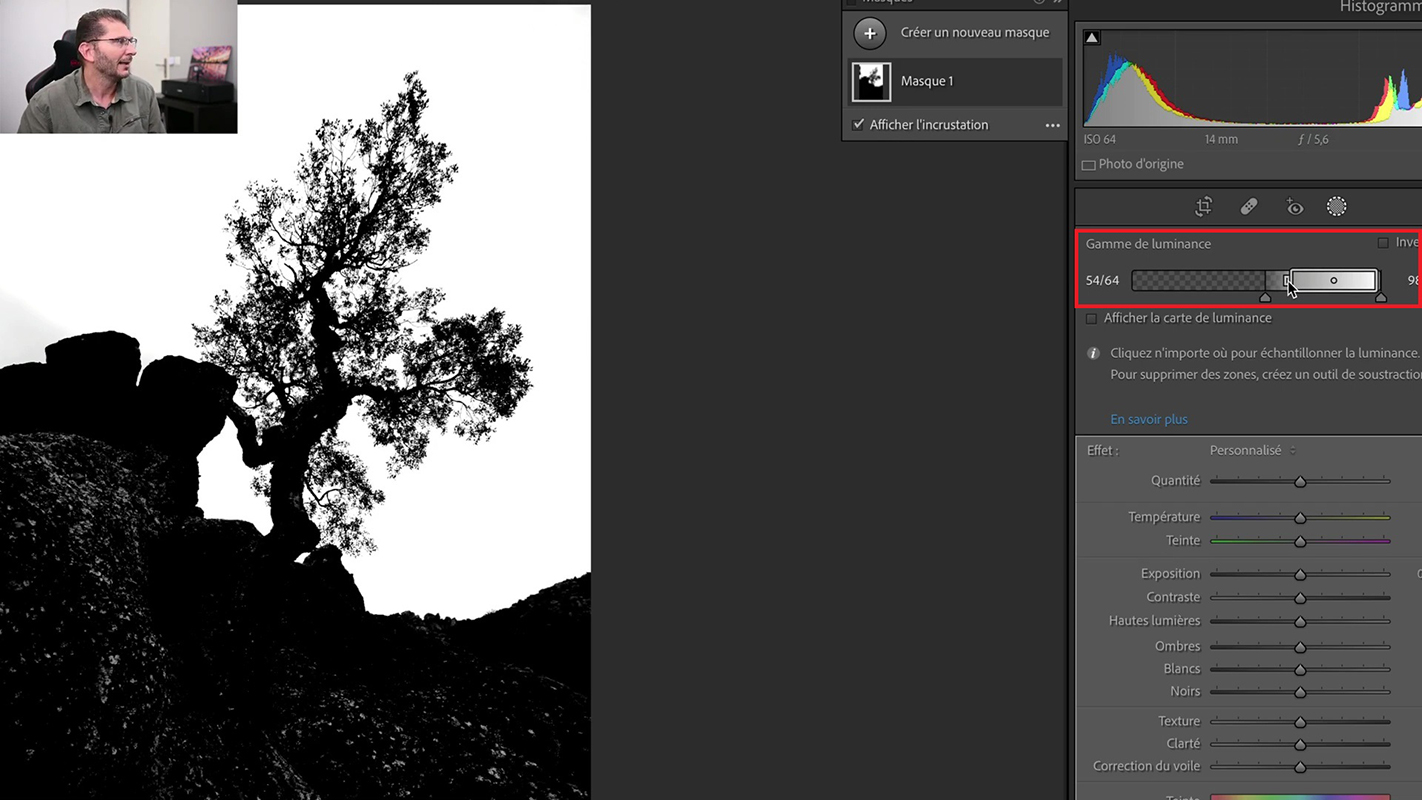Click the left luminance falloff triangle marker
This screenshot has width=1422, height=800.
(x=1265, y=297)
